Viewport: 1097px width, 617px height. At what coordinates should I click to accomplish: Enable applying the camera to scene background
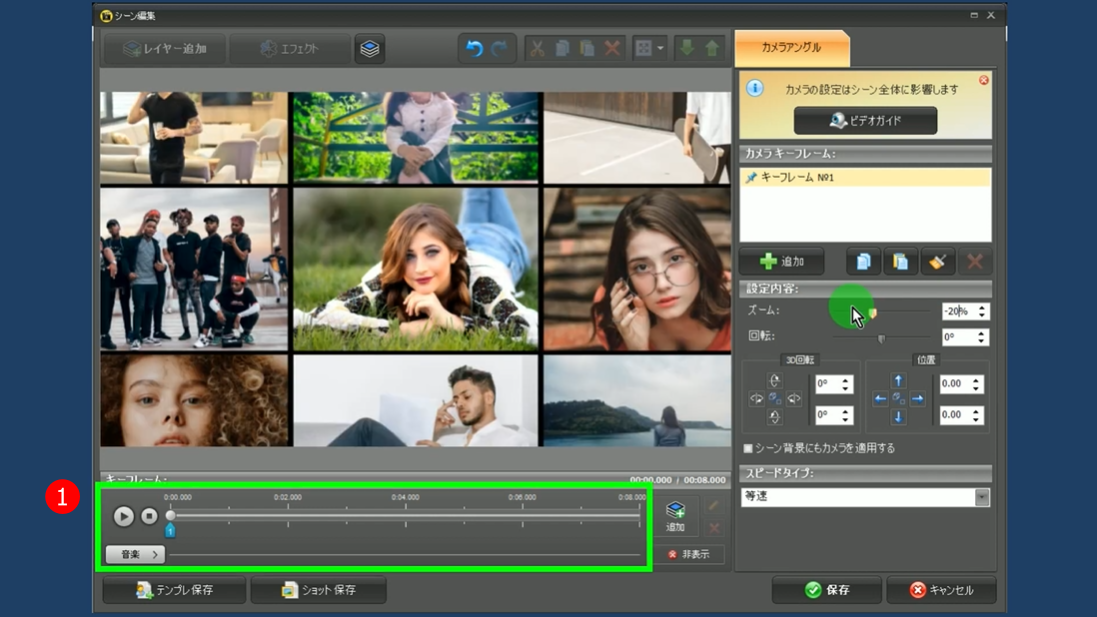(748, 448)
